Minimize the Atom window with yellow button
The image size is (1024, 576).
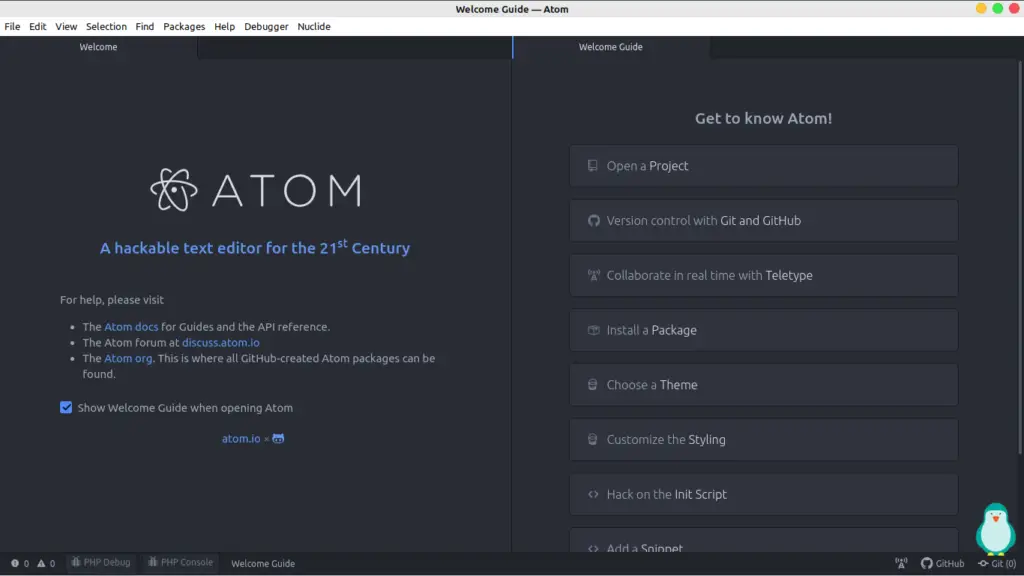coord(981,8)
